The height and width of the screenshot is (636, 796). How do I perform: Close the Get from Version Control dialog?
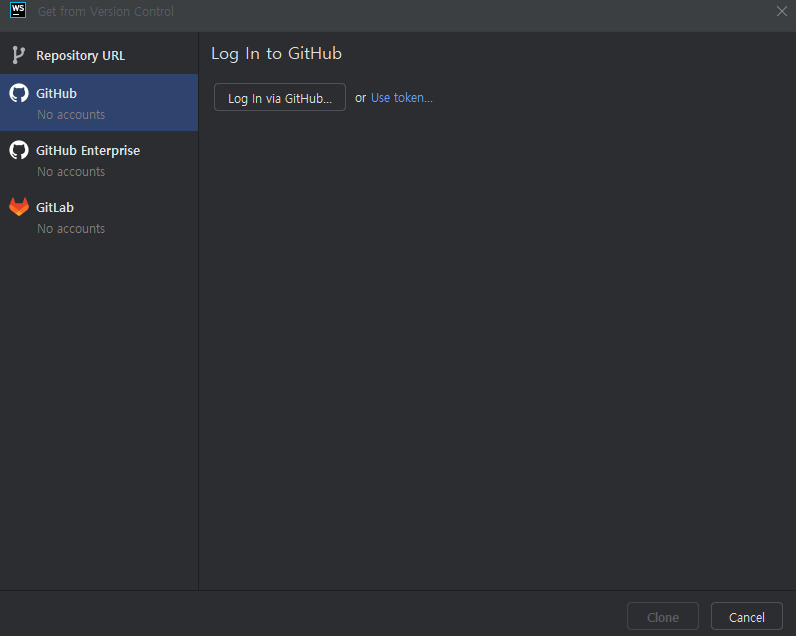[781, 11]
